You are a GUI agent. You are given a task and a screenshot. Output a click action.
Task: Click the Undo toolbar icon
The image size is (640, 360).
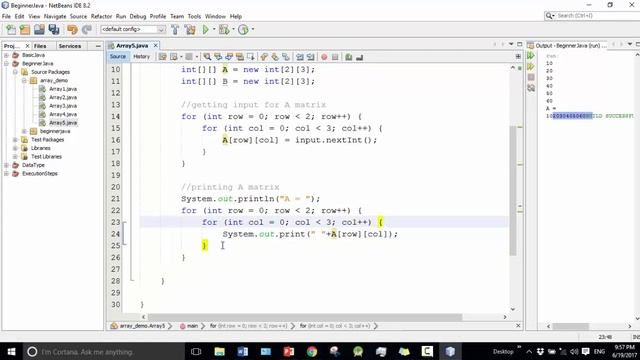click(72, 29)
